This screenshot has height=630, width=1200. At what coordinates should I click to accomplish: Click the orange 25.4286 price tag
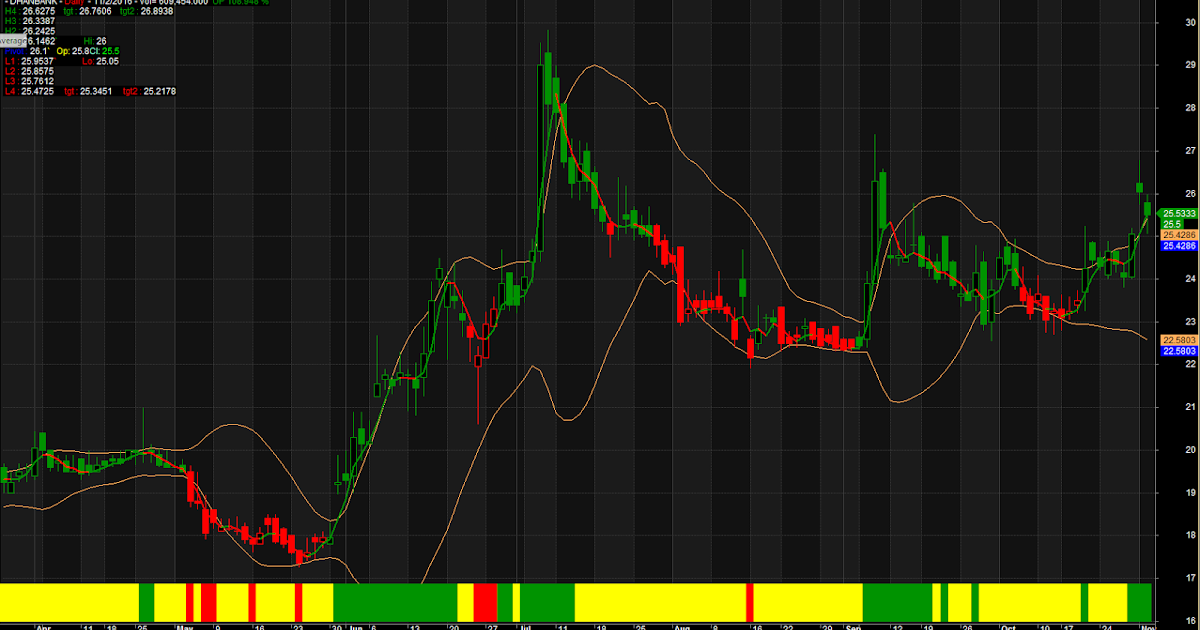coord(1179,234)
